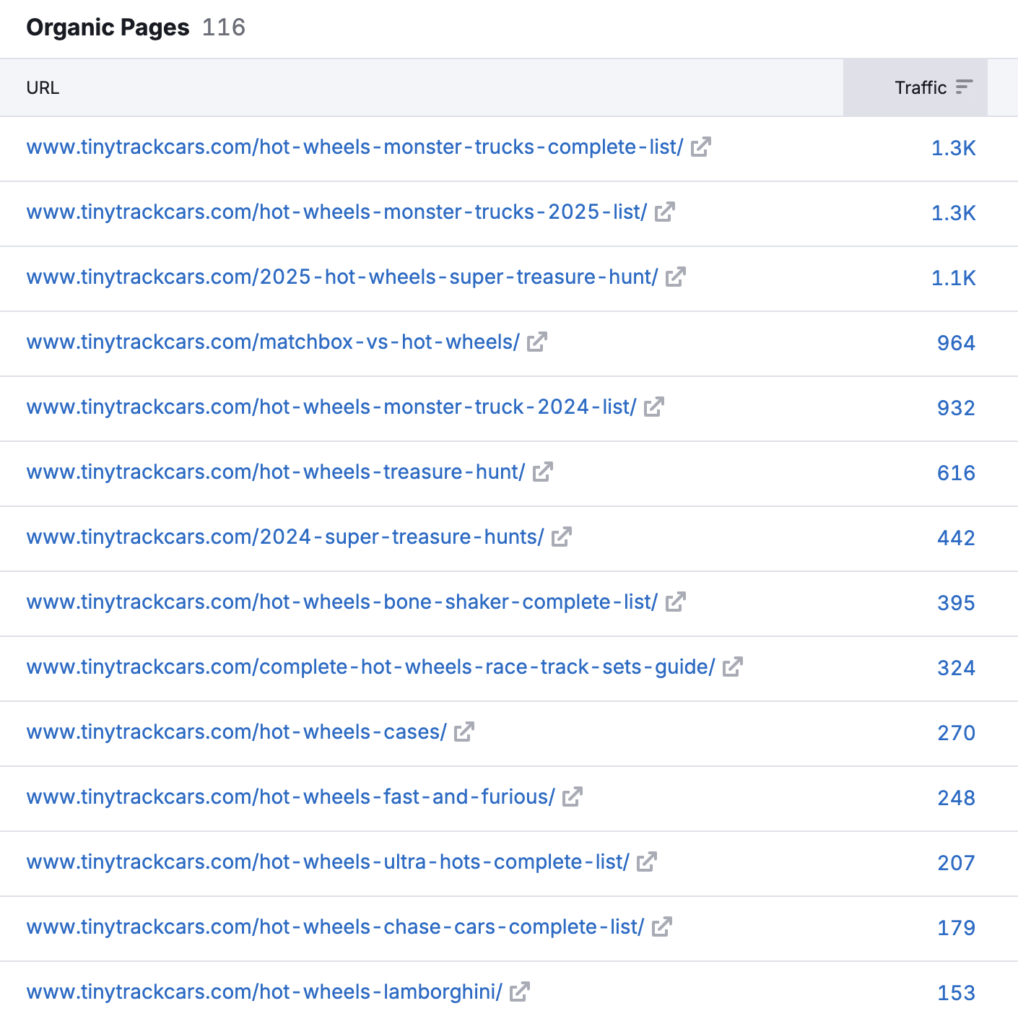Open the hot-wheels-monster-trucks-complete-list URL
1018x1024 pixels.
coord(355,147)
